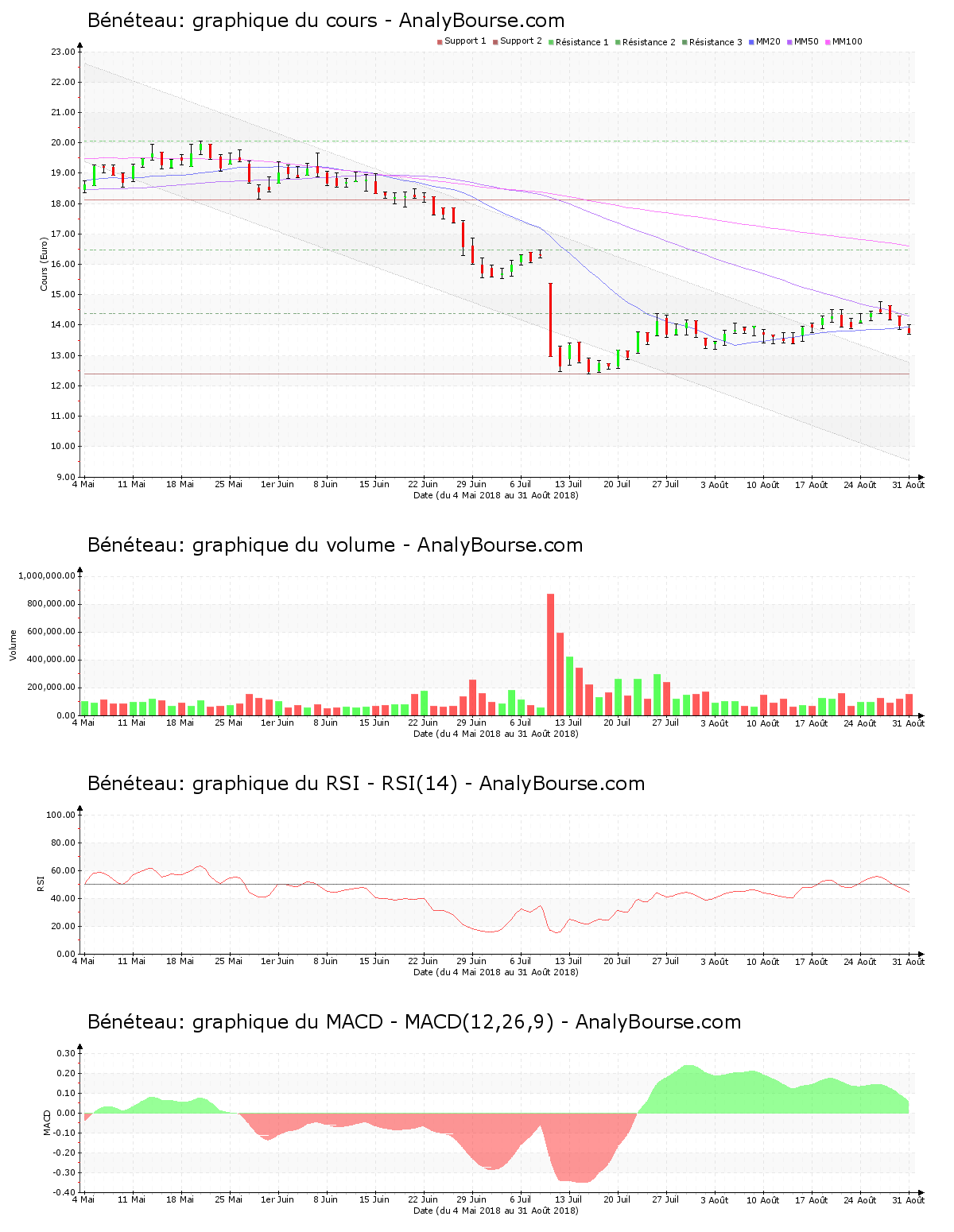
Task: Click the 1,000,000.00 value on volume axis
Action: pyautogui.click(x=46, y=576)
